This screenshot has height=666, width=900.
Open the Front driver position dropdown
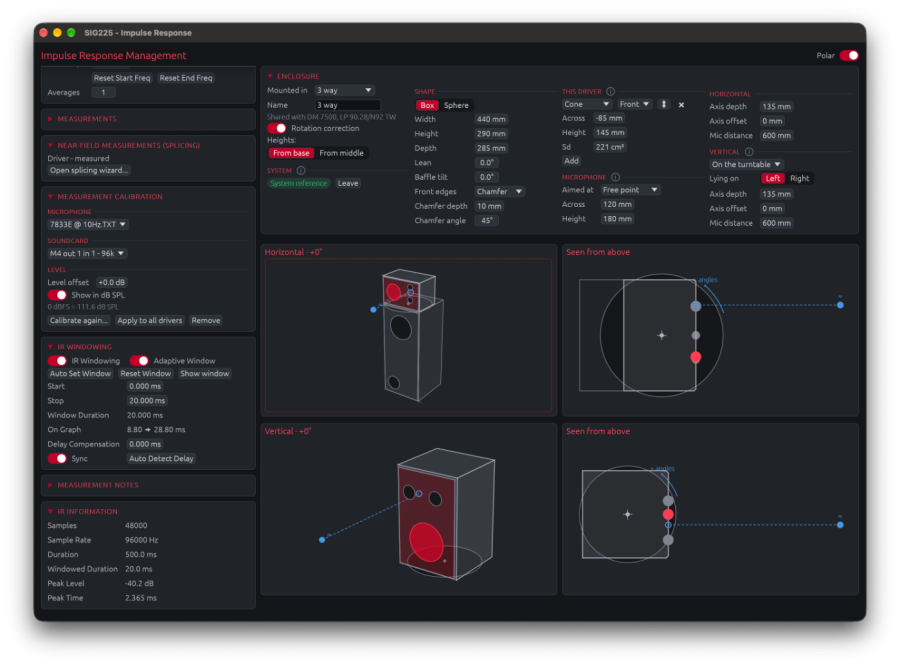(634, 104)
